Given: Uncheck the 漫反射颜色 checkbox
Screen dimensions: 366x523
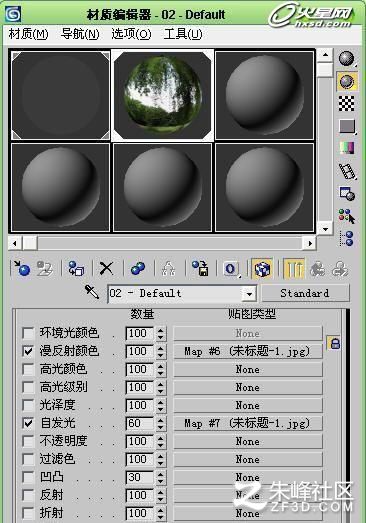Looking at the screenshot, I should (28, 351).
